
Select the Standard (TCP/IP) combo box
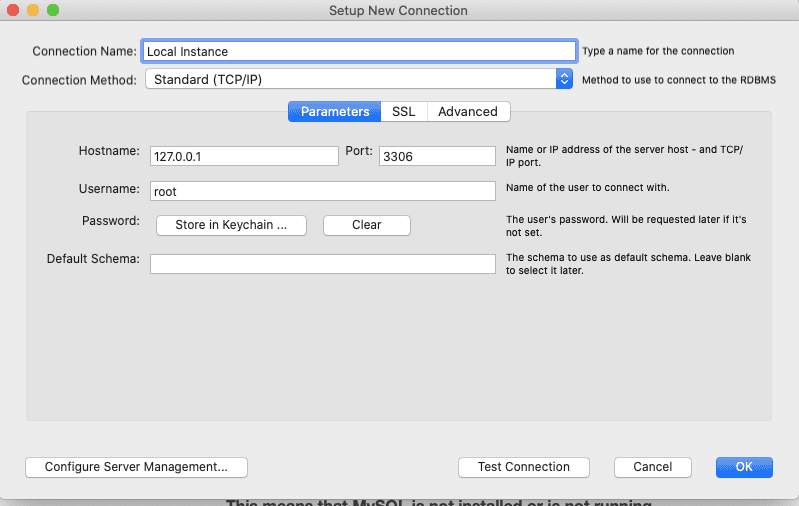tap(359, 79)
